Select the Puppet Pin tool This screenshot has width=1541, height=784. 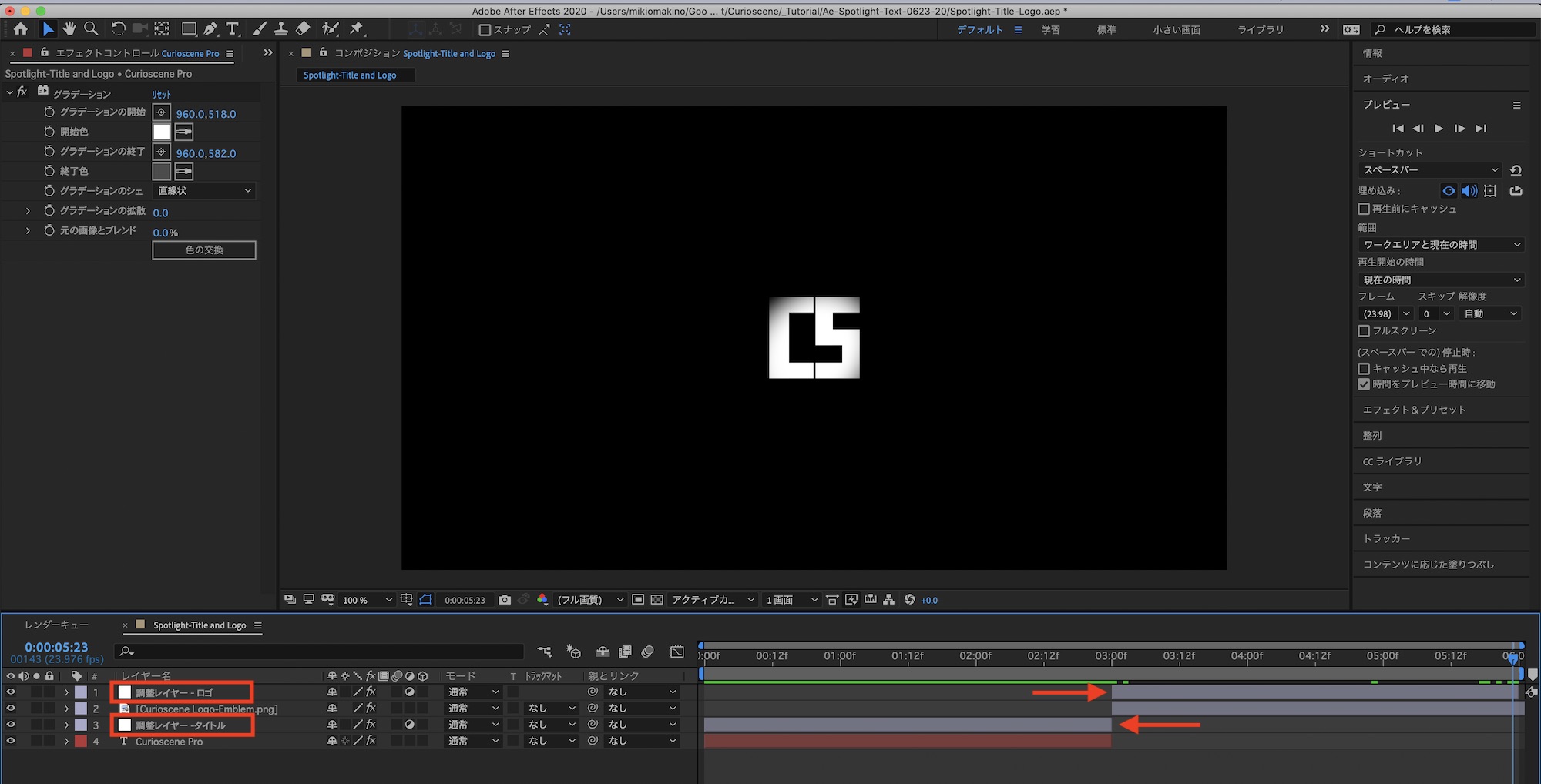356,29
